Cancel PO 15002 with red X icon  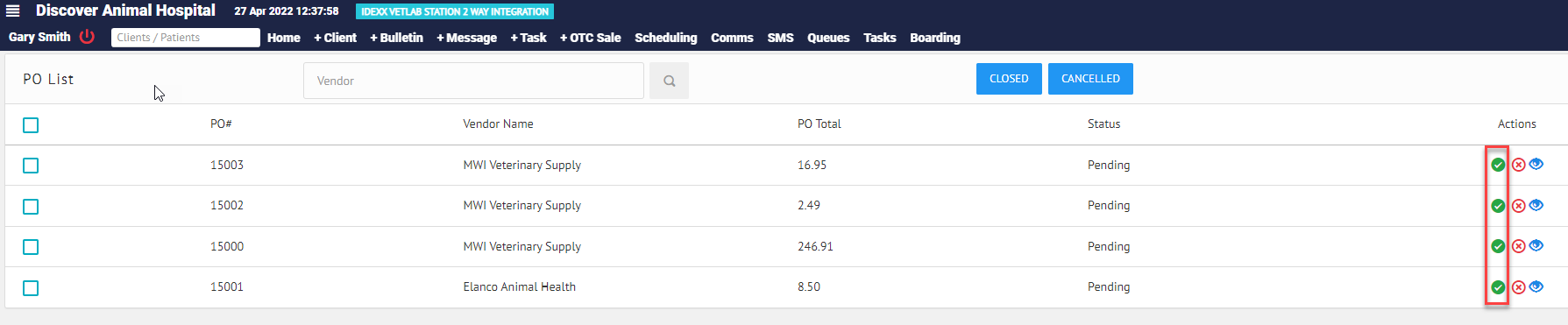[x=1518, y=206]
